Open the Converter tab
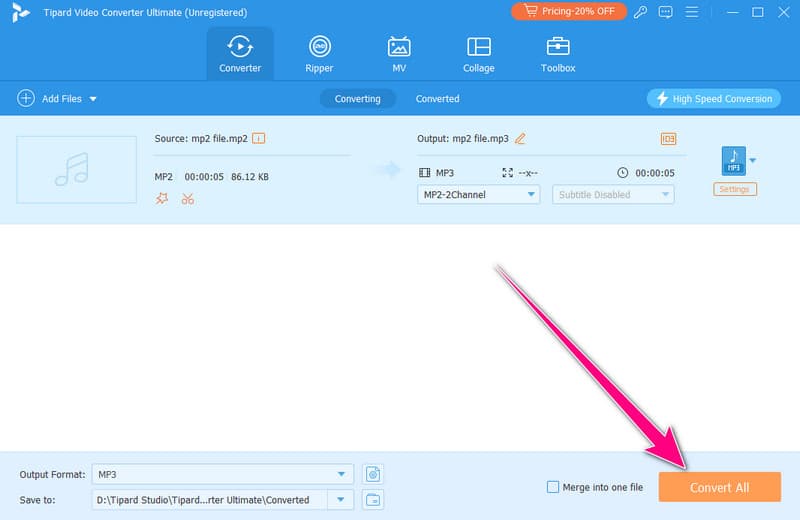This screenshot has height=520, width=800. pos(240,54)
